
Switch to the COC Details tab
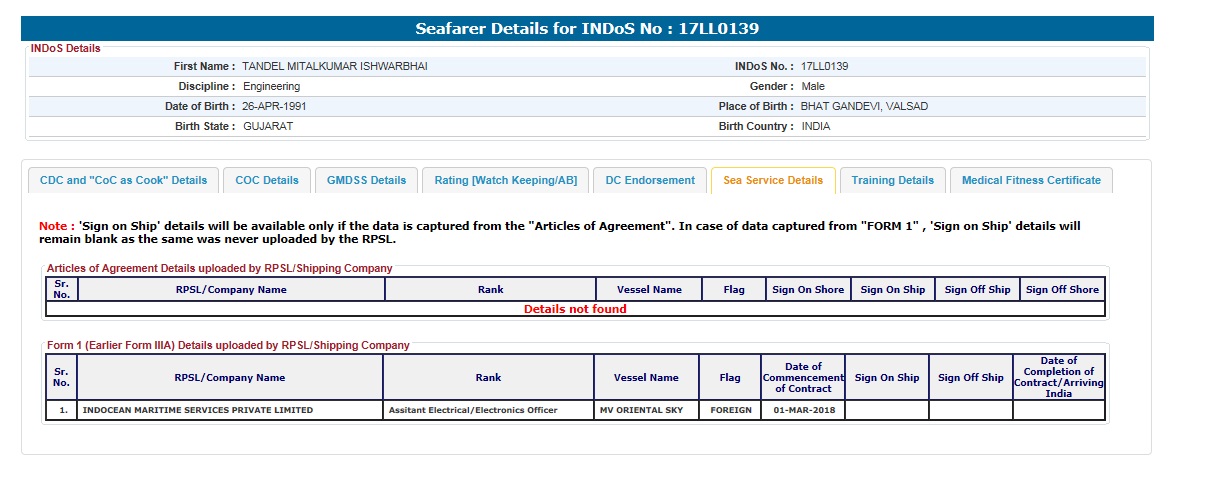pos(267,181)
